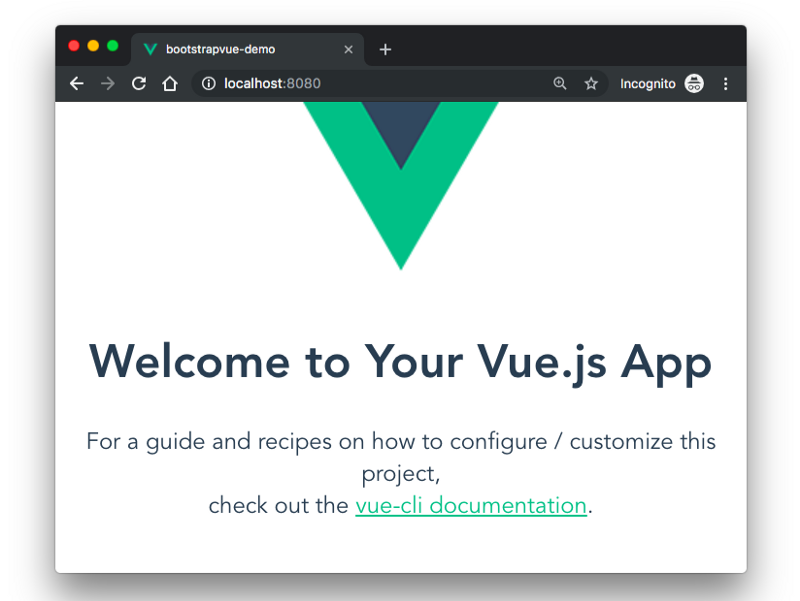Click the site information icon in address bar

pyautogui.click(x=207, y=84)
